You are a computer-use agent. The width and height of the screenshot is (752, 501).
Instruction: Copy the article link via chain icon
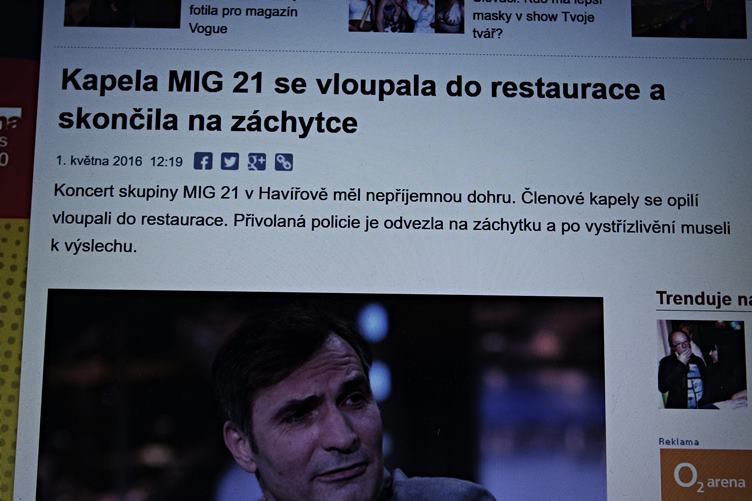click(x=283, y=163)
